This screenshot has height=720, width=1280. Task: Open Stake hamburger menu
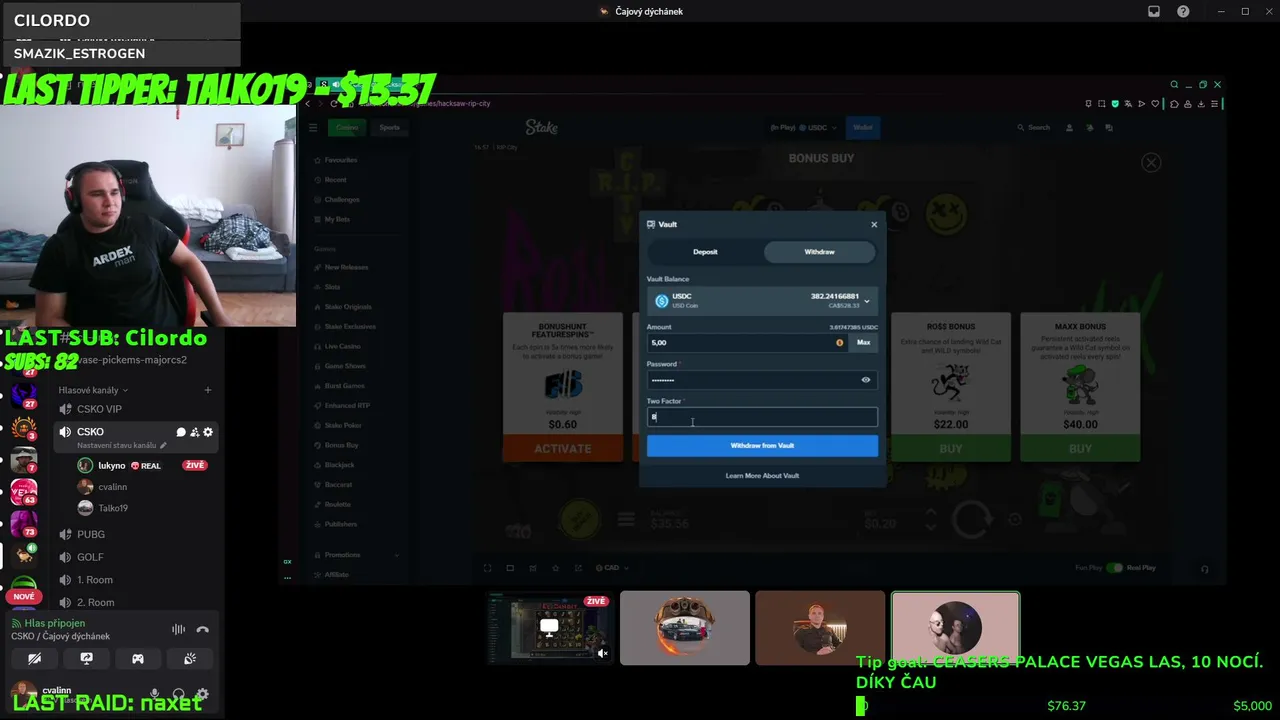point(312,127)
